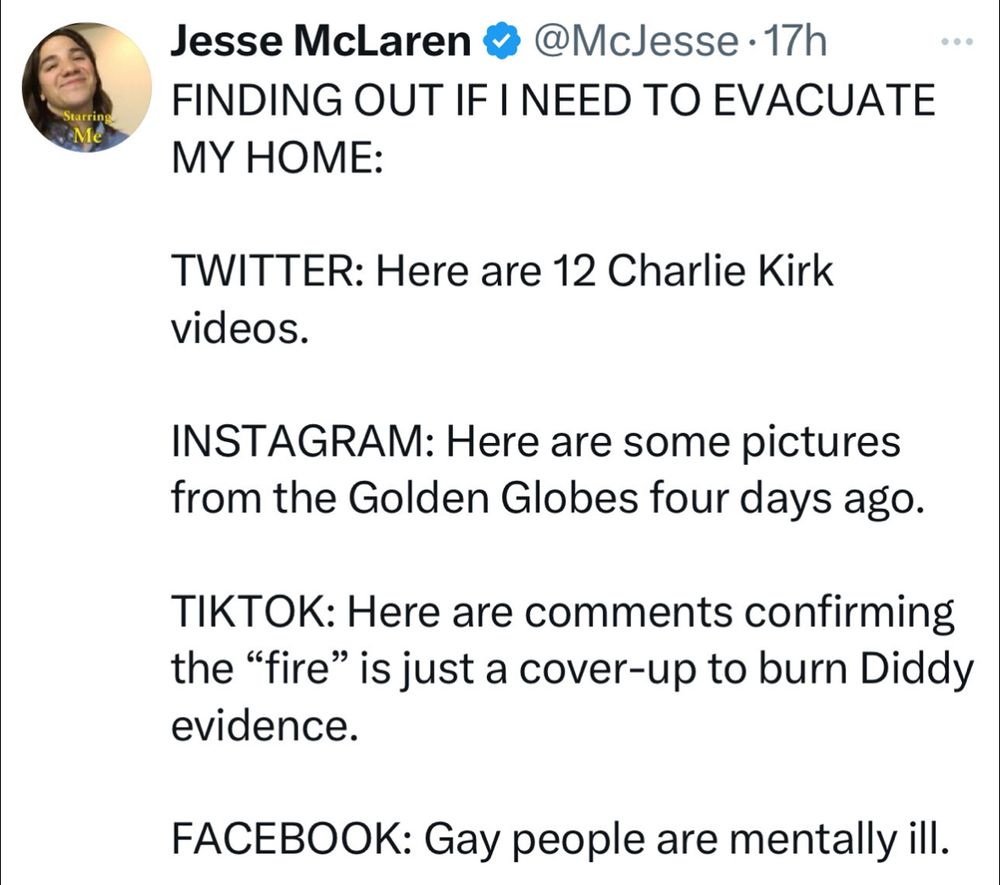Select the 'FINDING OUT IF I NEED TO EVACUATE' line
The width and height of the screenshot is (1000, 885).
tap(553, 100)
